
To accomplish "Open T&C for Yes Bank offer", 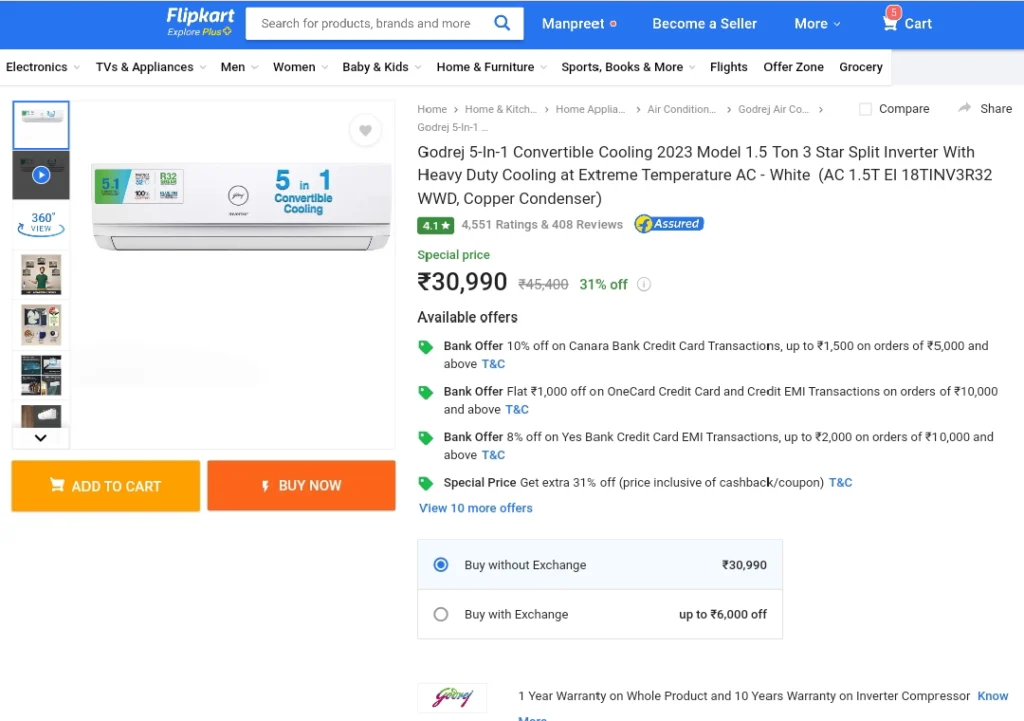I will 494,455.
